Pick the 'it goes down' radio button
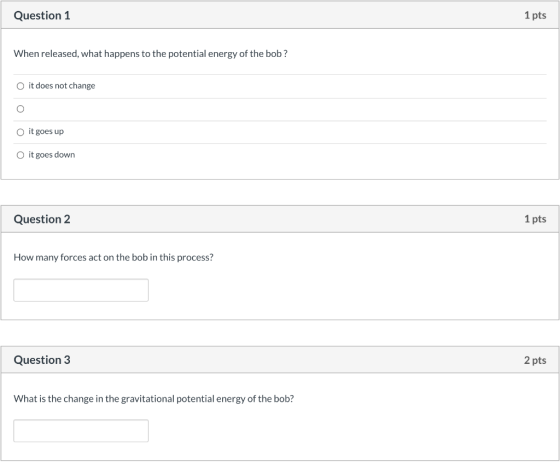The width and height of the screenshot is (560, 463). pos(20,155)
